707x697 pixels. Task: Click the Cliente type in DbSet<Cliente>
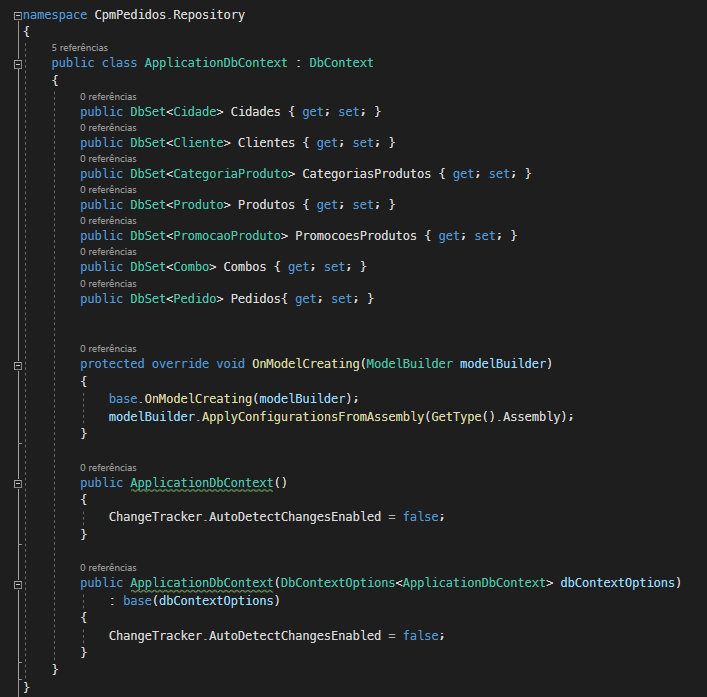198,143
